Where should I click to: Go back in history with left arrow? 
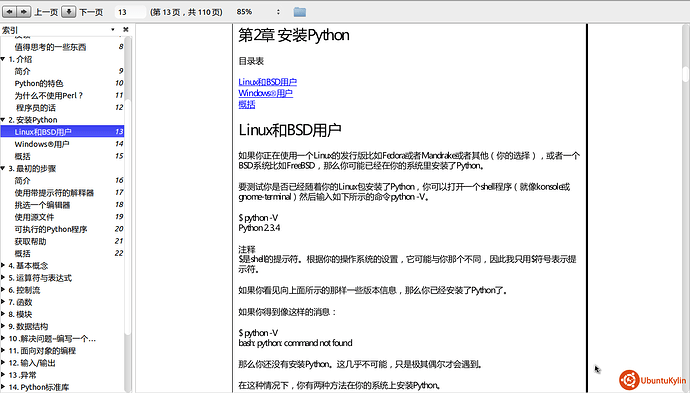[9, 11]
